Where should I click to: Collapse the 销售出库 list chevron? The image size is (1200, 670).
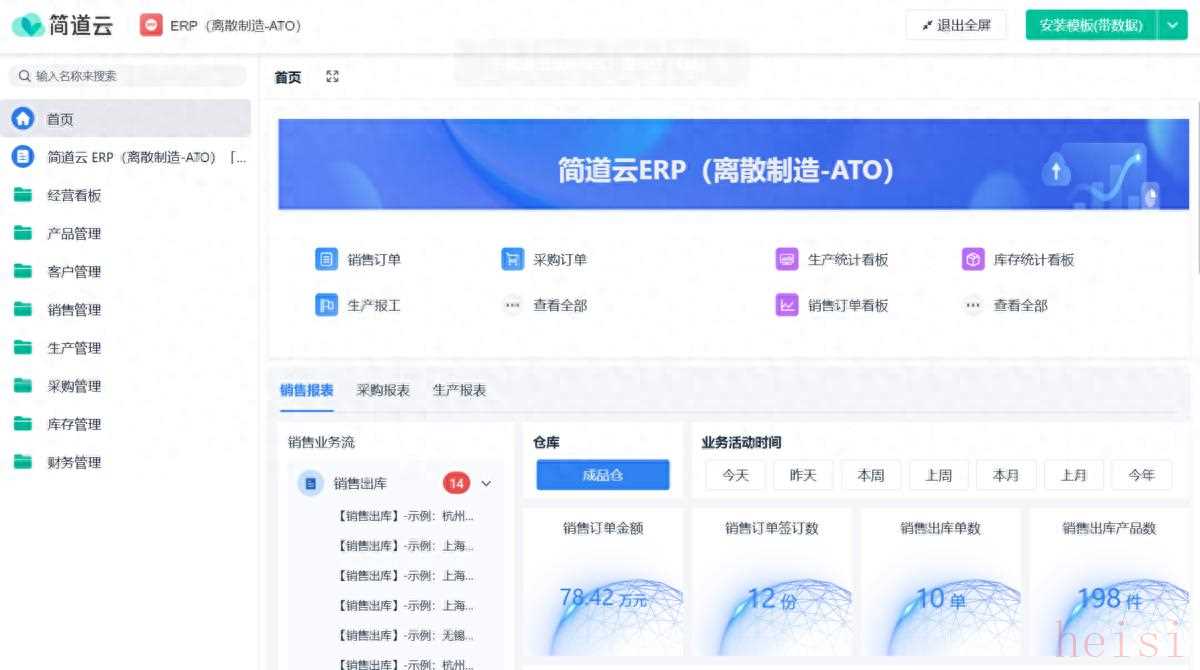coord(486,484)
